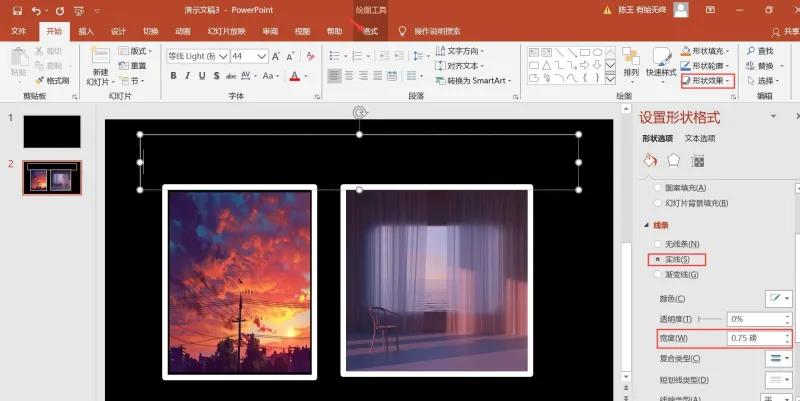
Task: Switch to 插入 insert tab
Action: coord(86,31)
